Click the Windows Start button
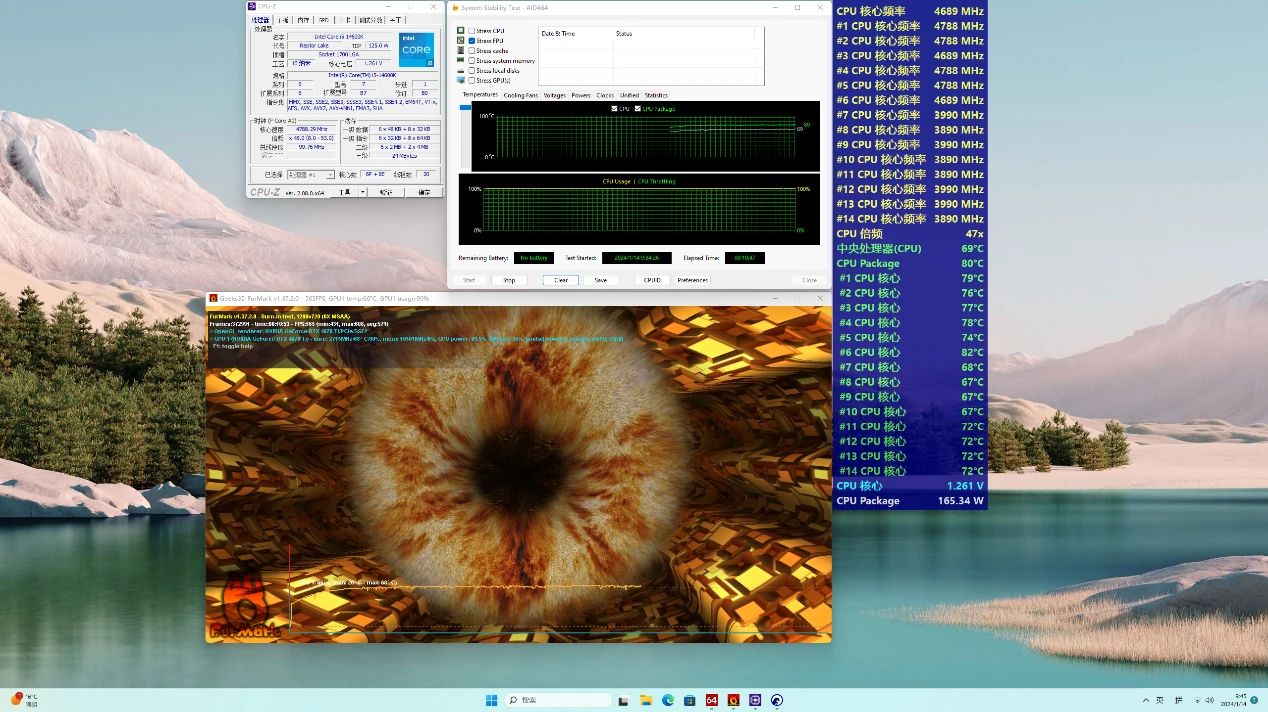This screenshot has height=712, width=1268. [491, 700]
